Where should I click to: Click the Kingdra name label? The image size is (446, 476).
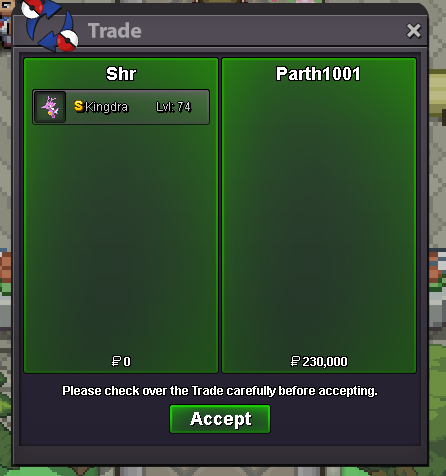[106, 107]
